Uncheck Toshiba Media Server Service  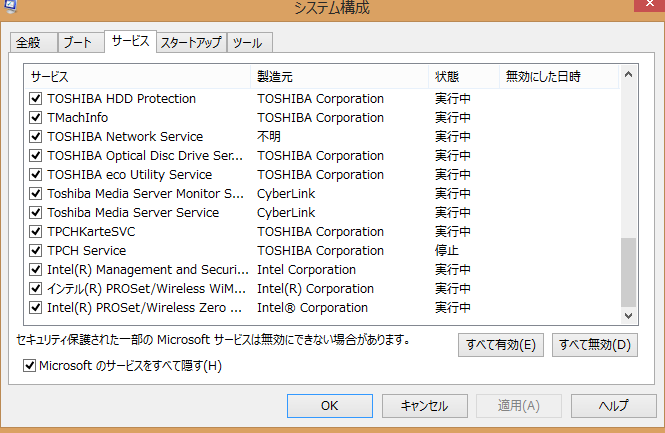pos(36,213)
